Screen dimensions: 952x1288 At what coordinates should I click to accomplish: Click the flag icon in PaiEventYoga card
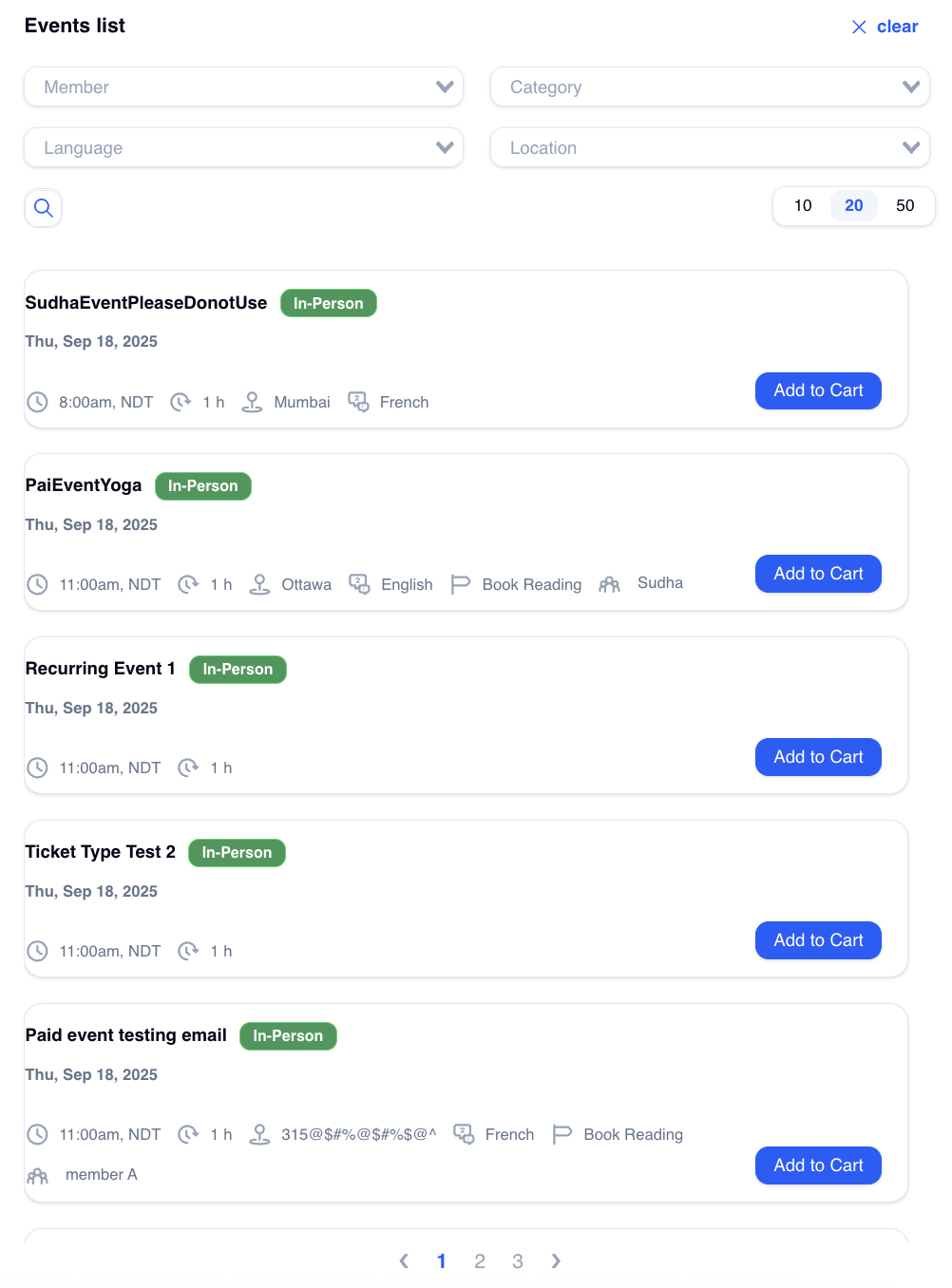click(x=461, y=584)
